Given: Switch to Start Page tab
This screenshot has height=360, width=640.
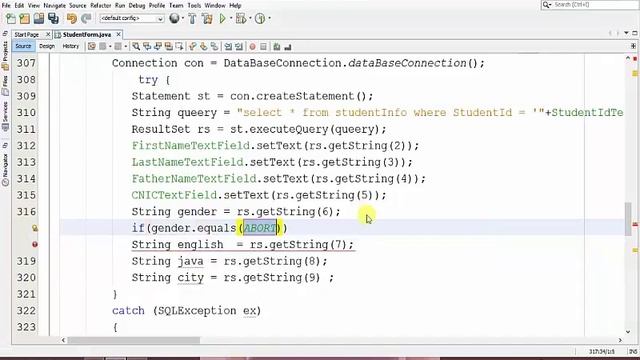Looking at the screenshot, I should [x=27, y=35].
